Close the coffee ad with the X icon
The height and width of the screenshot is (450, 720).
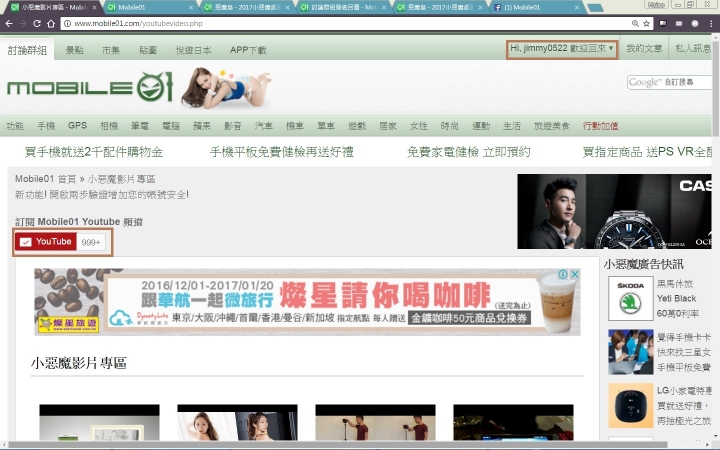[x=574, y=274]
